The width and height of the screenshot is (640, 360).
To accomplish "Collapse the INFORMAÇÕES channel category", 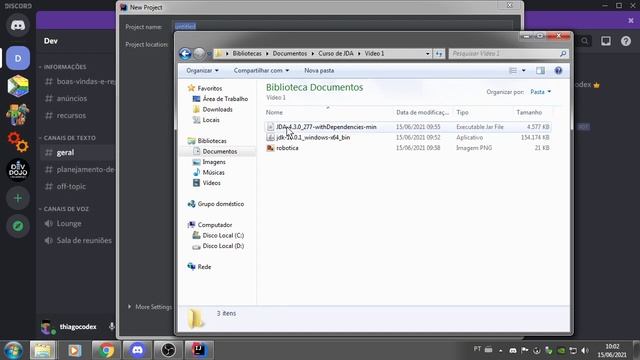I will tap(63, 67).
